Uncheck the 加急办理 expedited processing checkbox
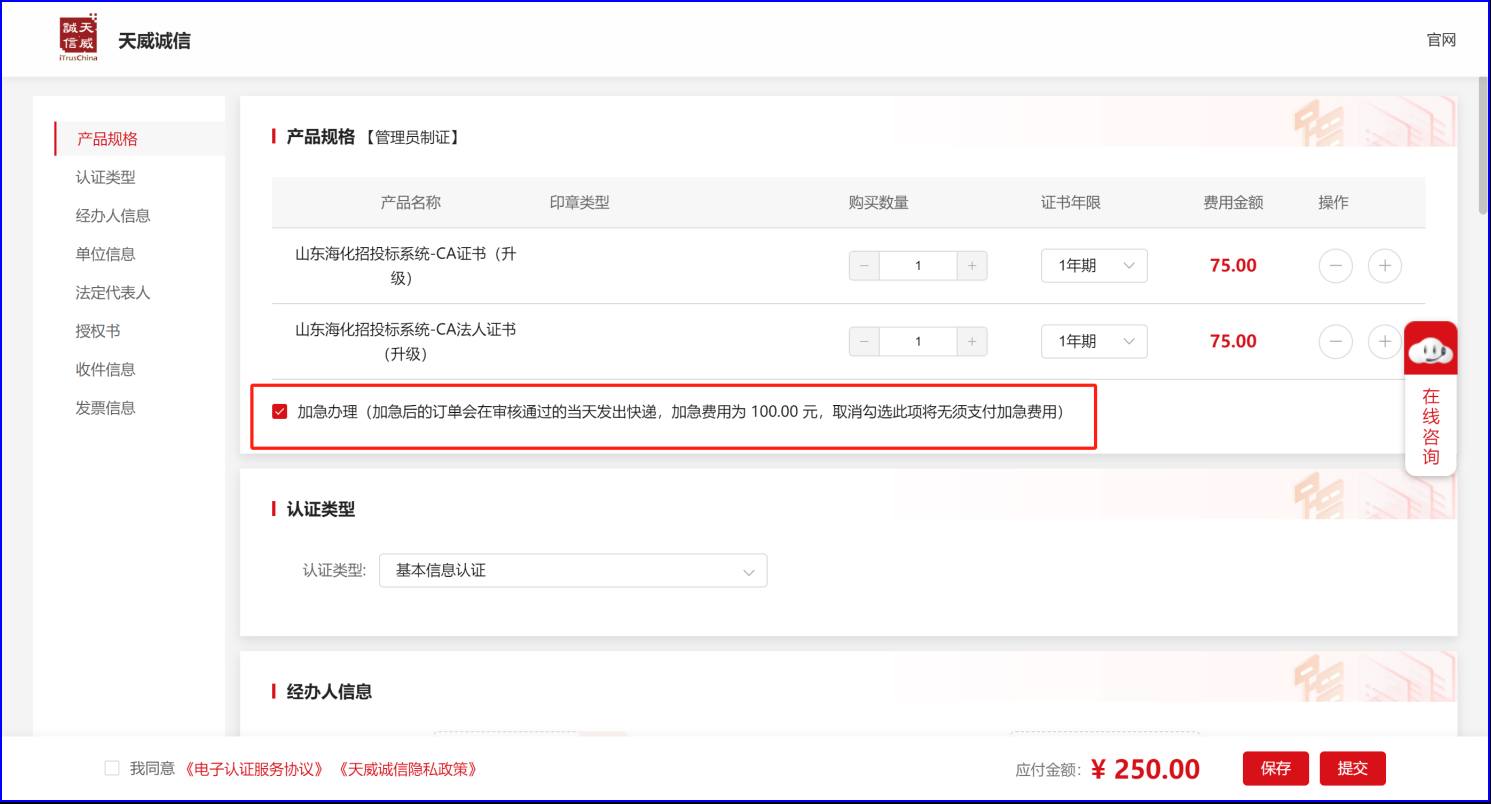The image size is (1491, 804). coord(280,411)
